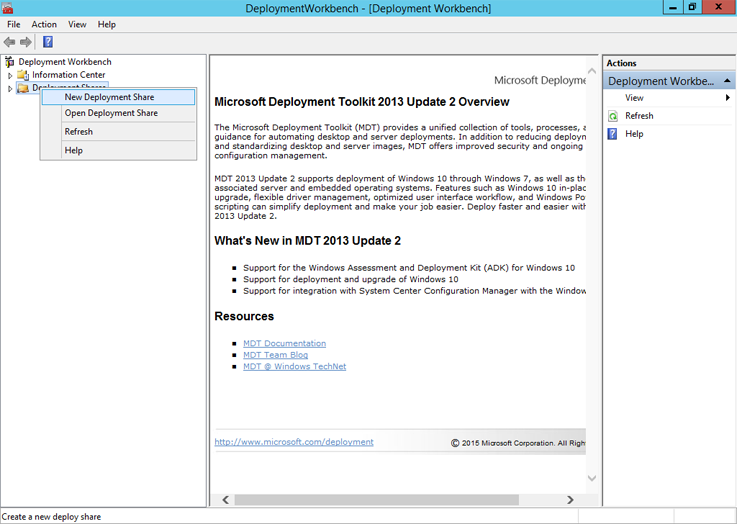Choose Open Deployment Share in context menu

click(111, 113)
